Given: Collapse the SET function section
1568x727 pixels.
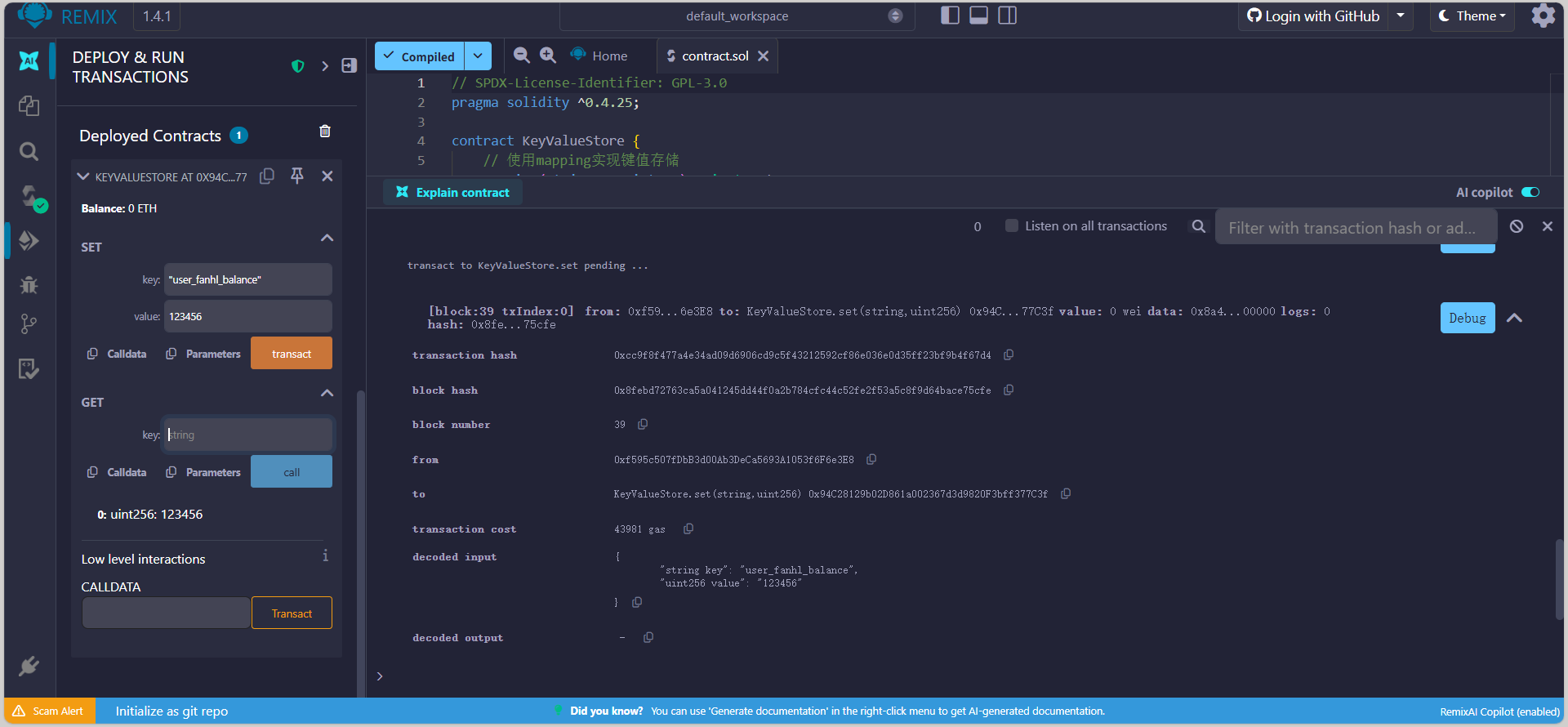Looking at the screenshot, I should click(327, 238).
